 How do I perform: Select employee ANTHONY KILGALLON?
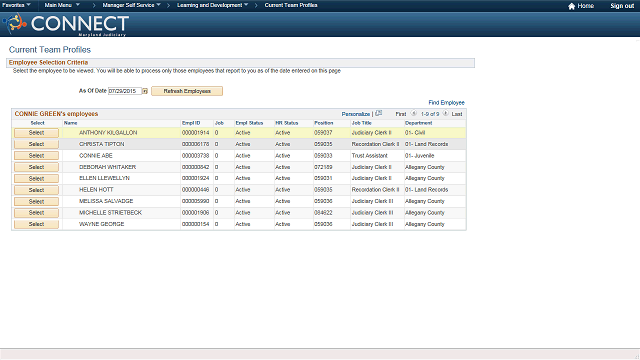pos(36,133)
